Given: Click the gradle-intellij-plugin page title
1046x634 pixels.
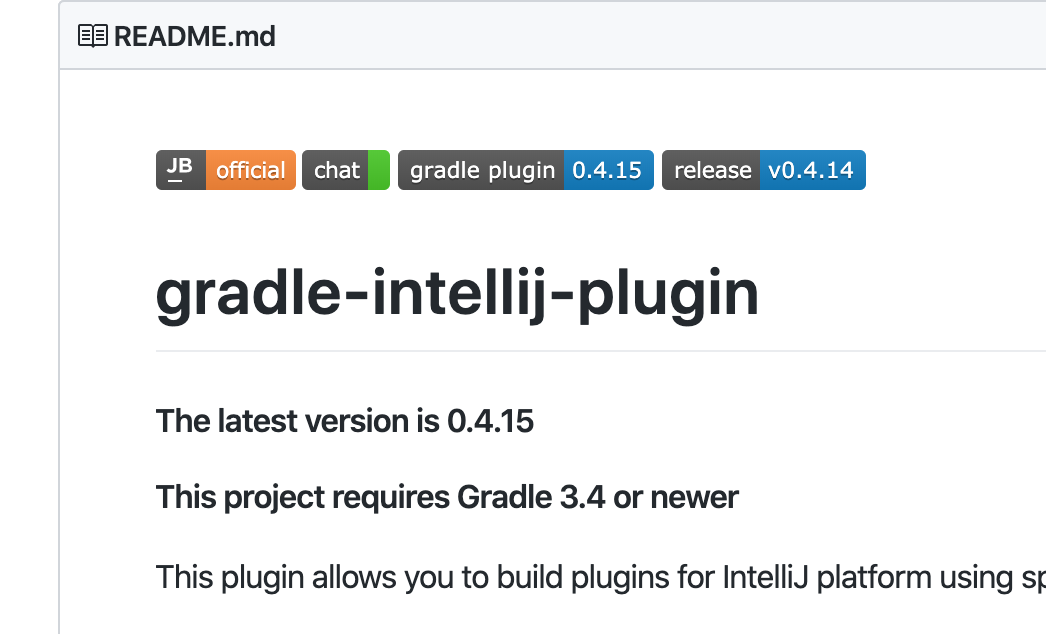Looking at the screenshot, I should (x=457, y=292).
